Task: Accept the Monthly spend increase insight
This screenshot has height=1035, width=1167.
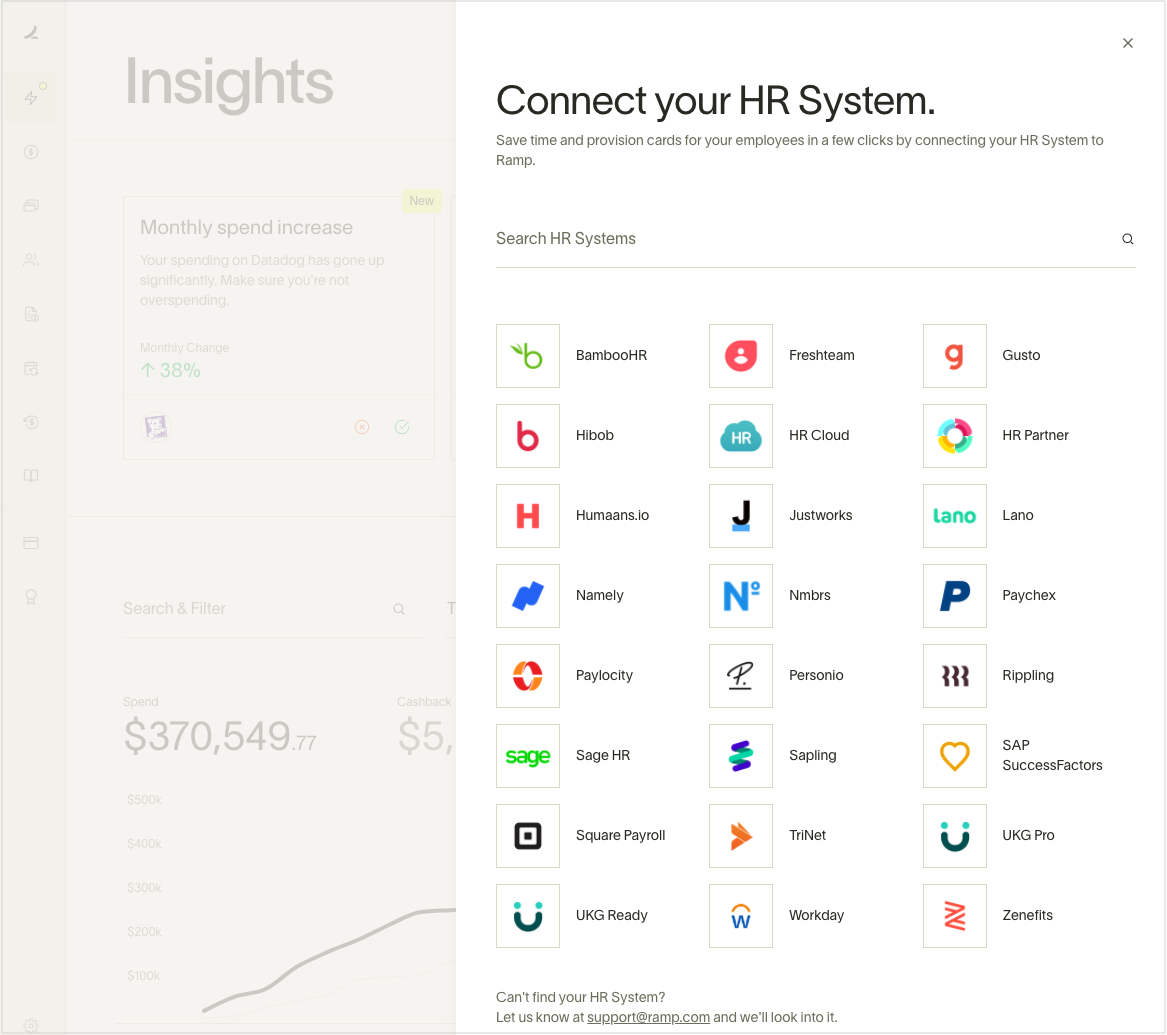Action: point(402,427)
